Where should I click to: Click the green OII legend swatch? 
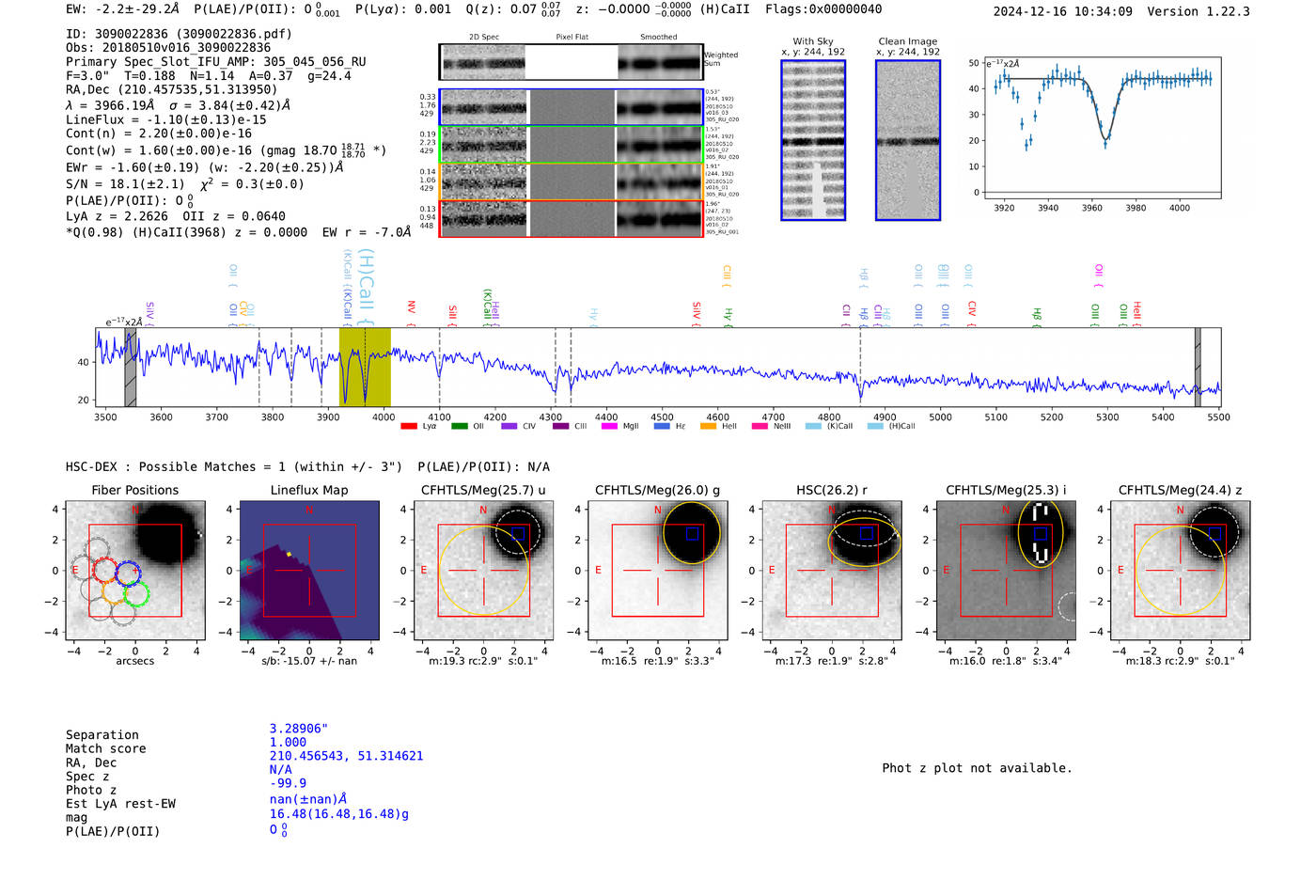pos(459,427)
